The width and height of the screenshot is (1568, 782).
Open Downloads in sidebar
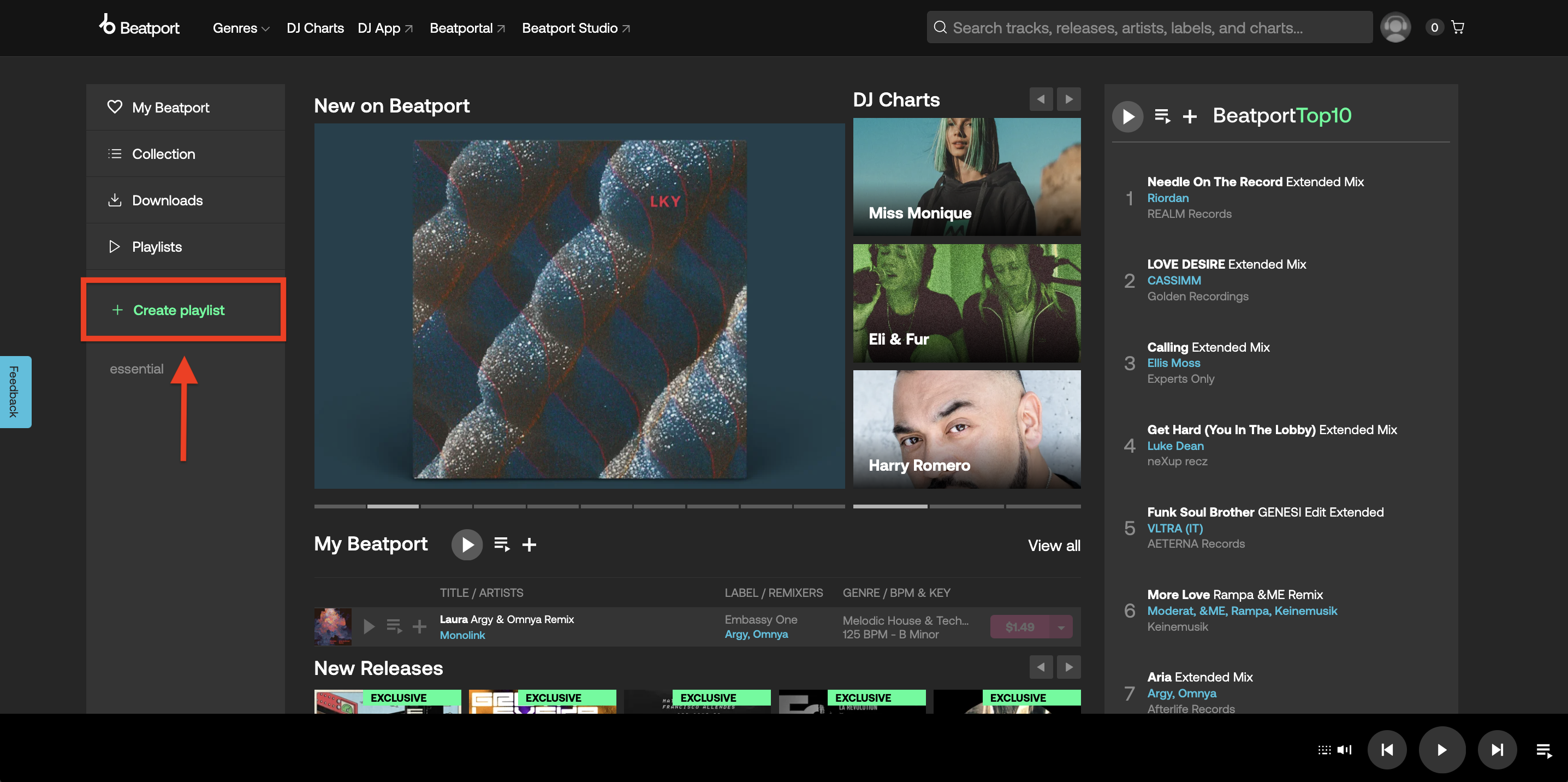(185, 200)
